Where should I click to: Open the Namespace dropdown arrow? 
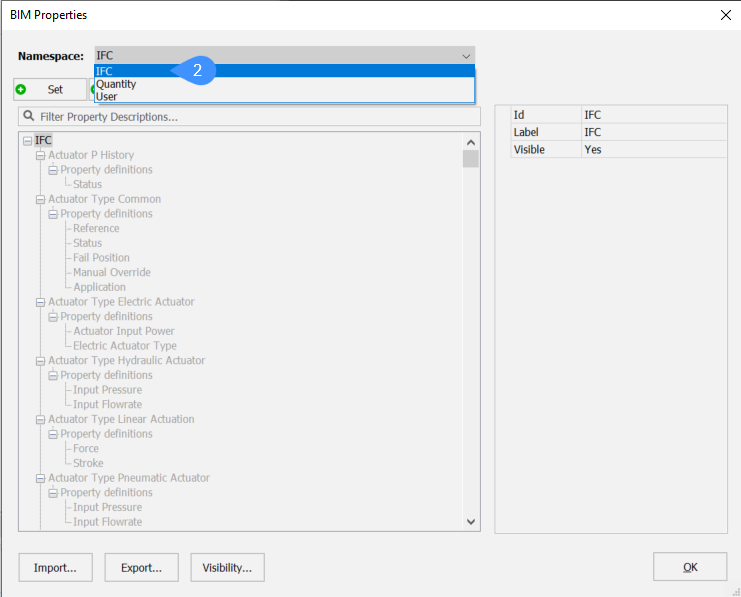tap(465, 56)
